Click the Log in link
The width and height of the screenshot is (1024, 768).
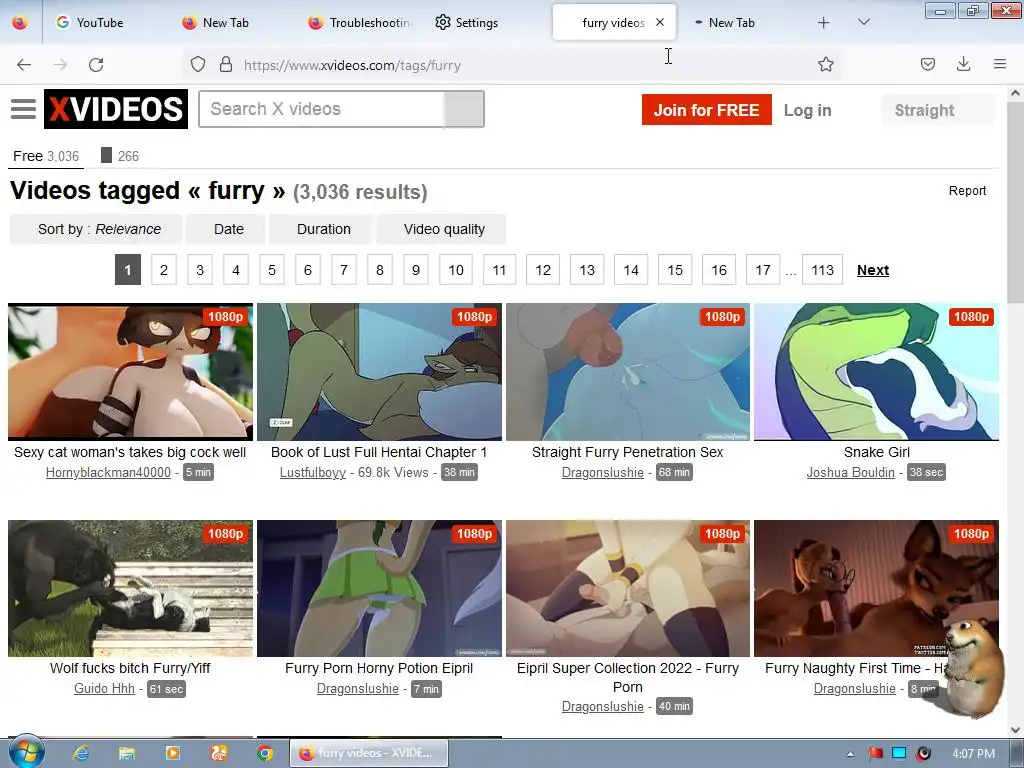click(807, 110)
